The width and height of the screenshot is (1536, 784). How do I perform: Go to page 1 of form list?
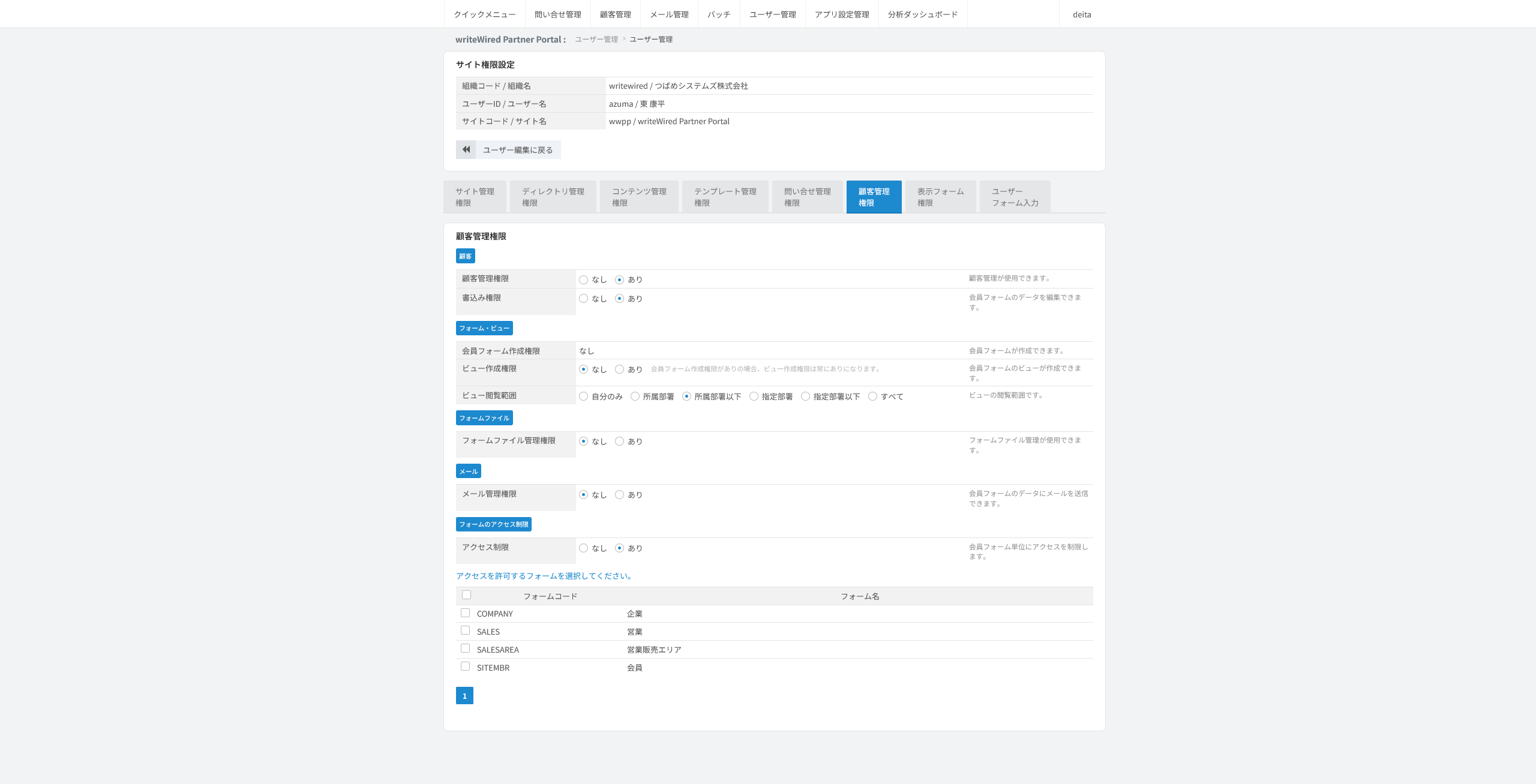[464, 696]
